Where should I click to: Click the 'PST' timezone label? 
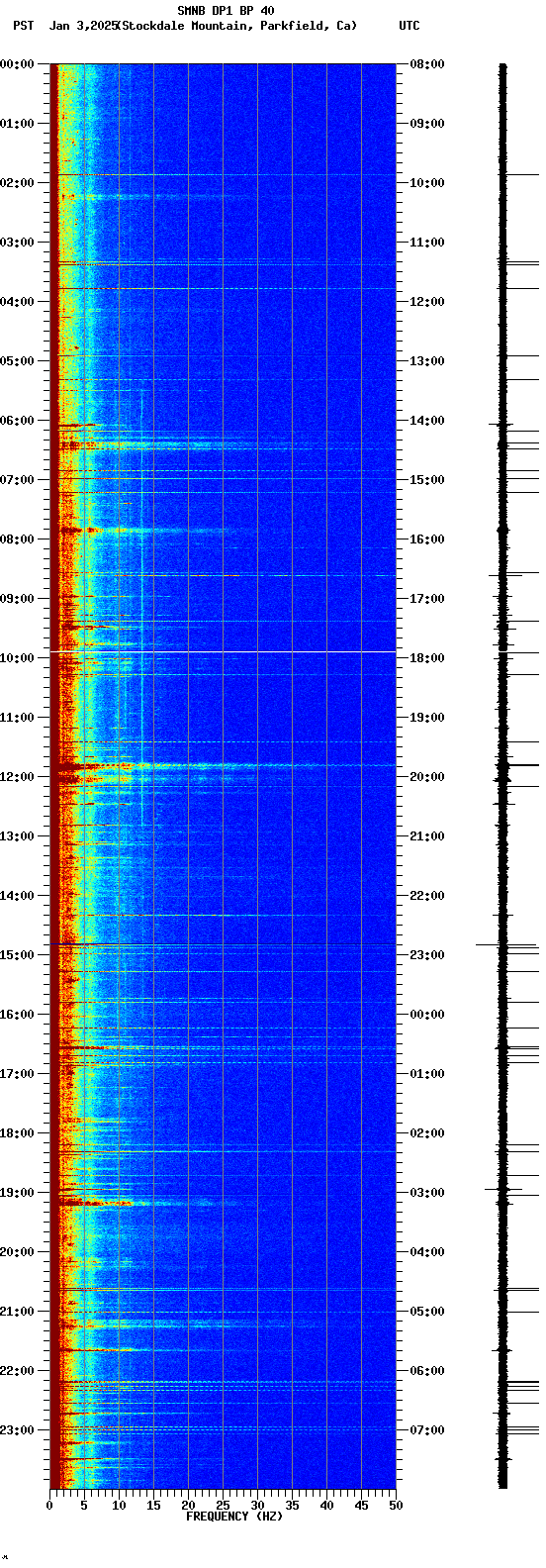click(x=23, y=26)
